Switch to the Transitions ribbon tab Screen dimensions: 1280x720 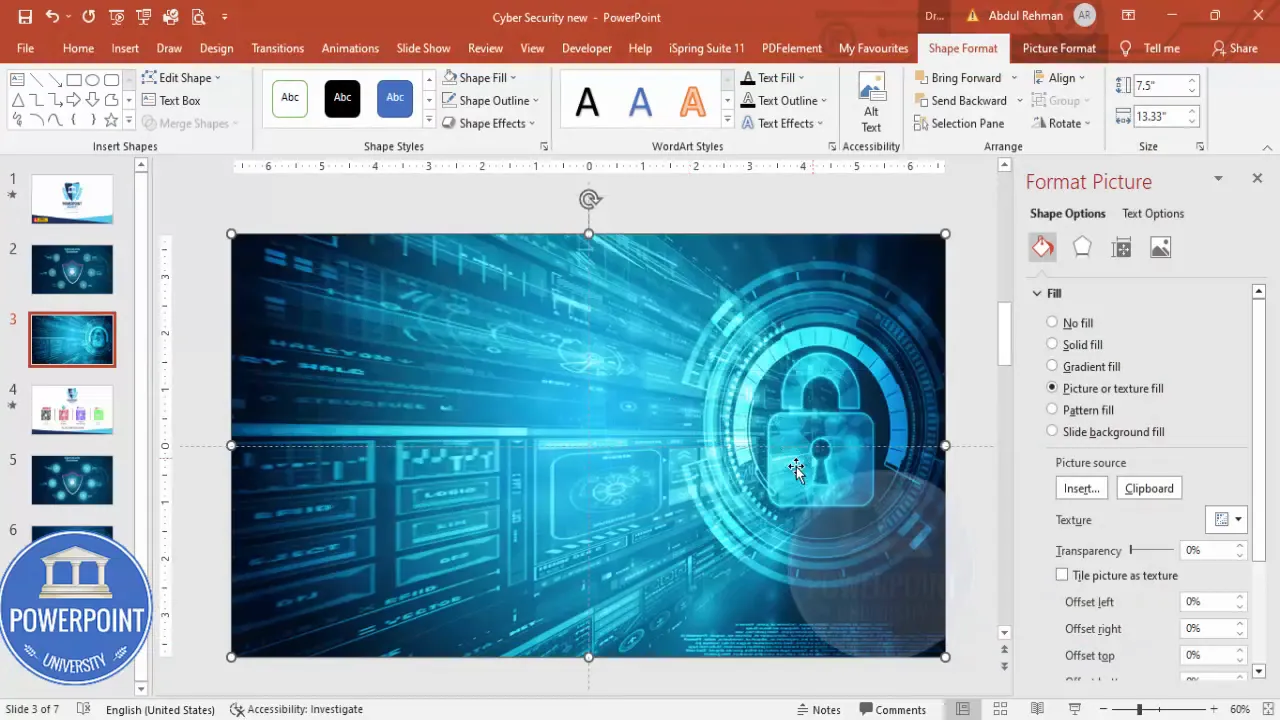pos(277,48)
